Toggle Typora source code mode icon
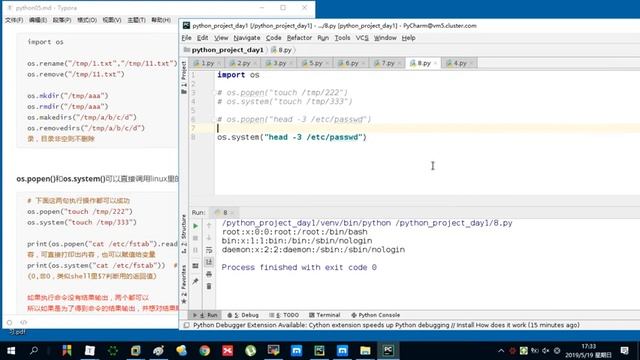The height and width of the screenshot is (360, 640). pos(24,322)
